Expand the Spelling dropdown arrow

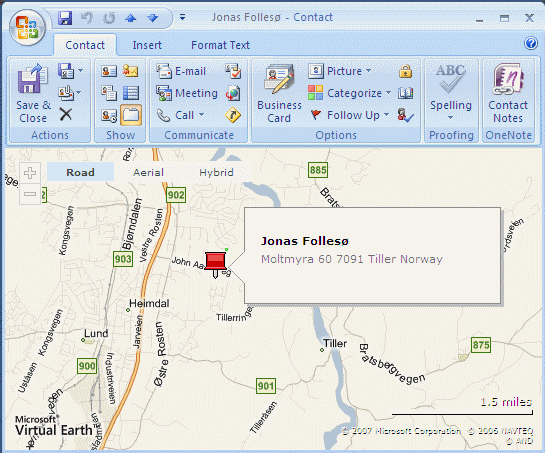click(450, 118)
